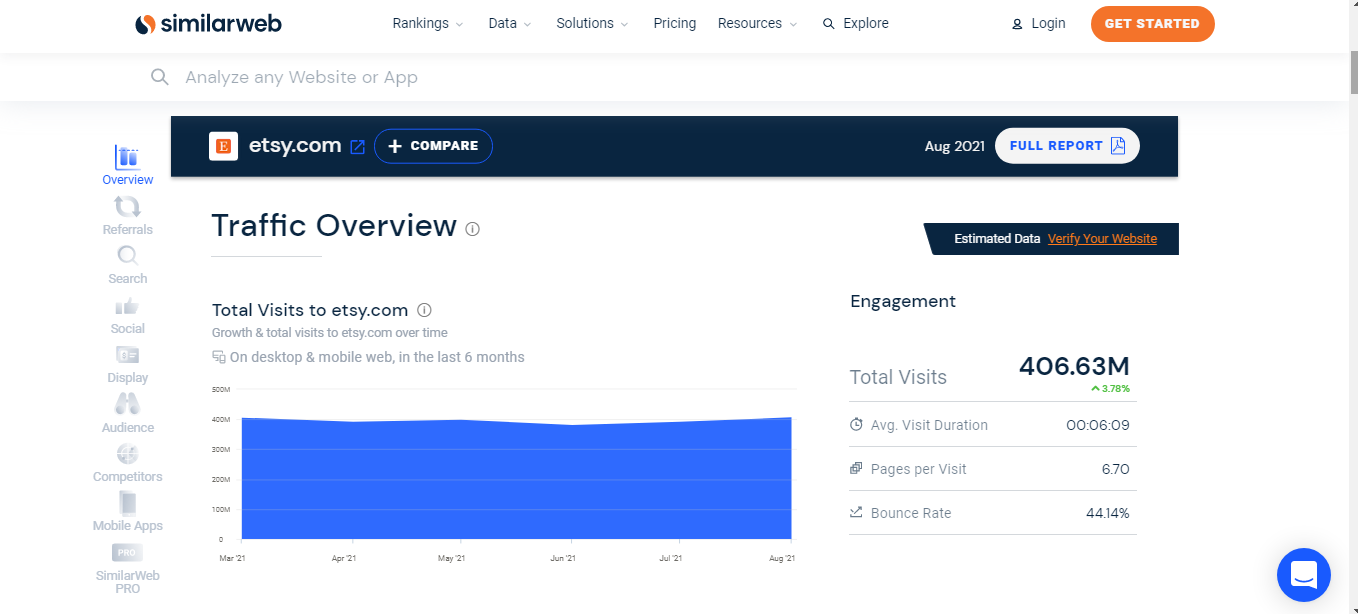Click the info icon next to Traffic Overview

[x=473, y=229]
